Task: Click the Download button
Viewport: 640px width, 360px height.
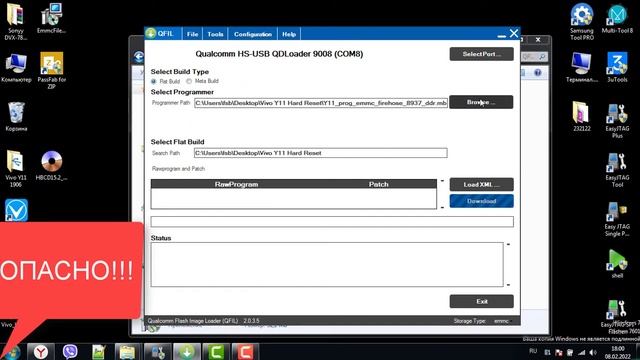Action: click(482, 201)
